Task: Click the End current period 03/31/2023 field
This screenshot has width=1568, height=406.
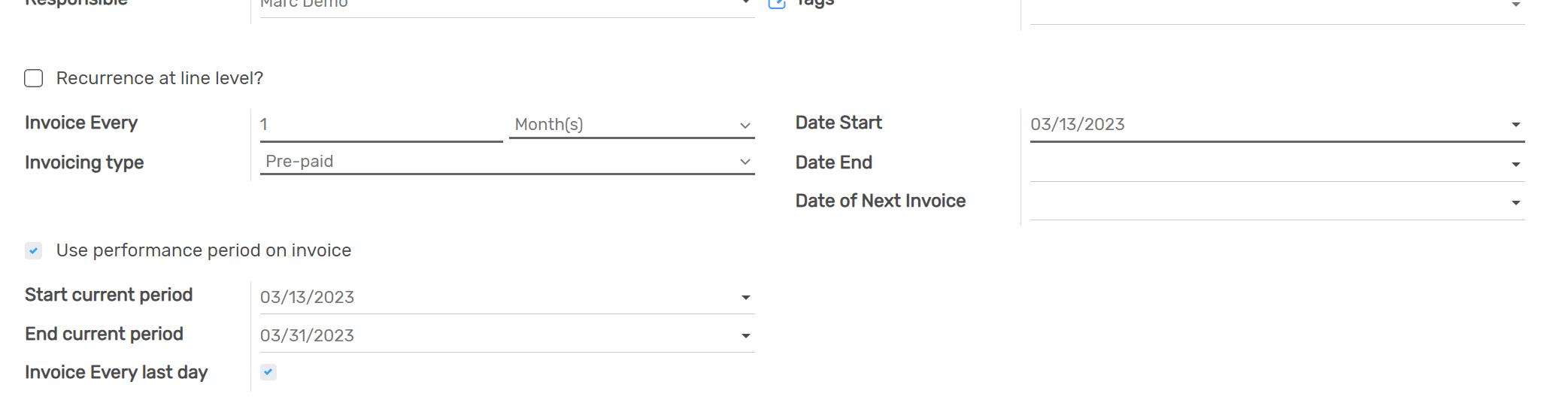Action: click(x=496, y=336)
